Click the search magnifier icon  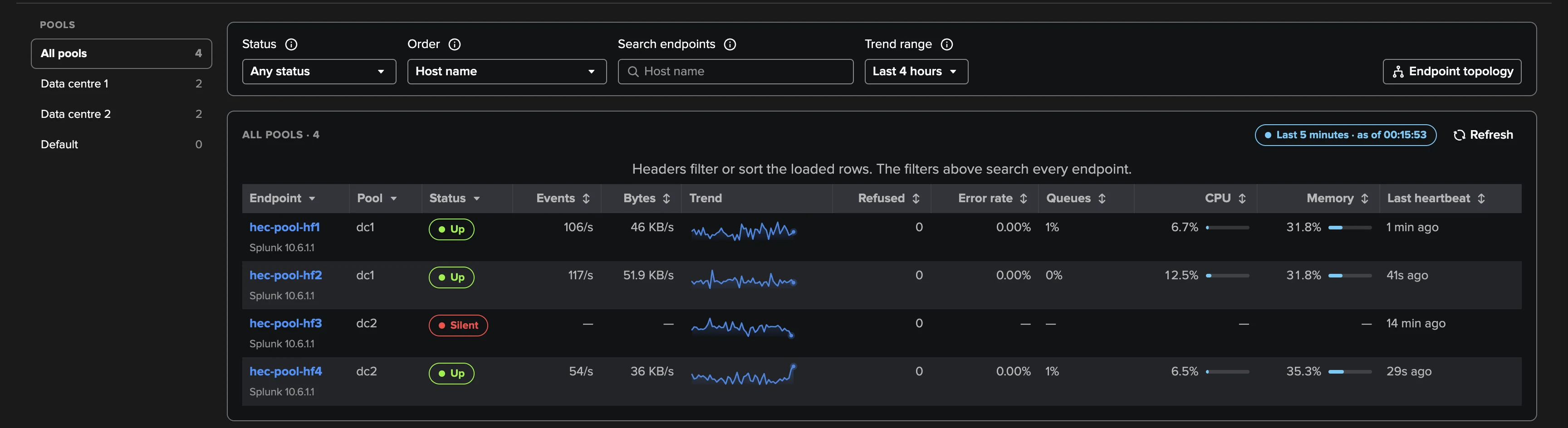point(633,72)
